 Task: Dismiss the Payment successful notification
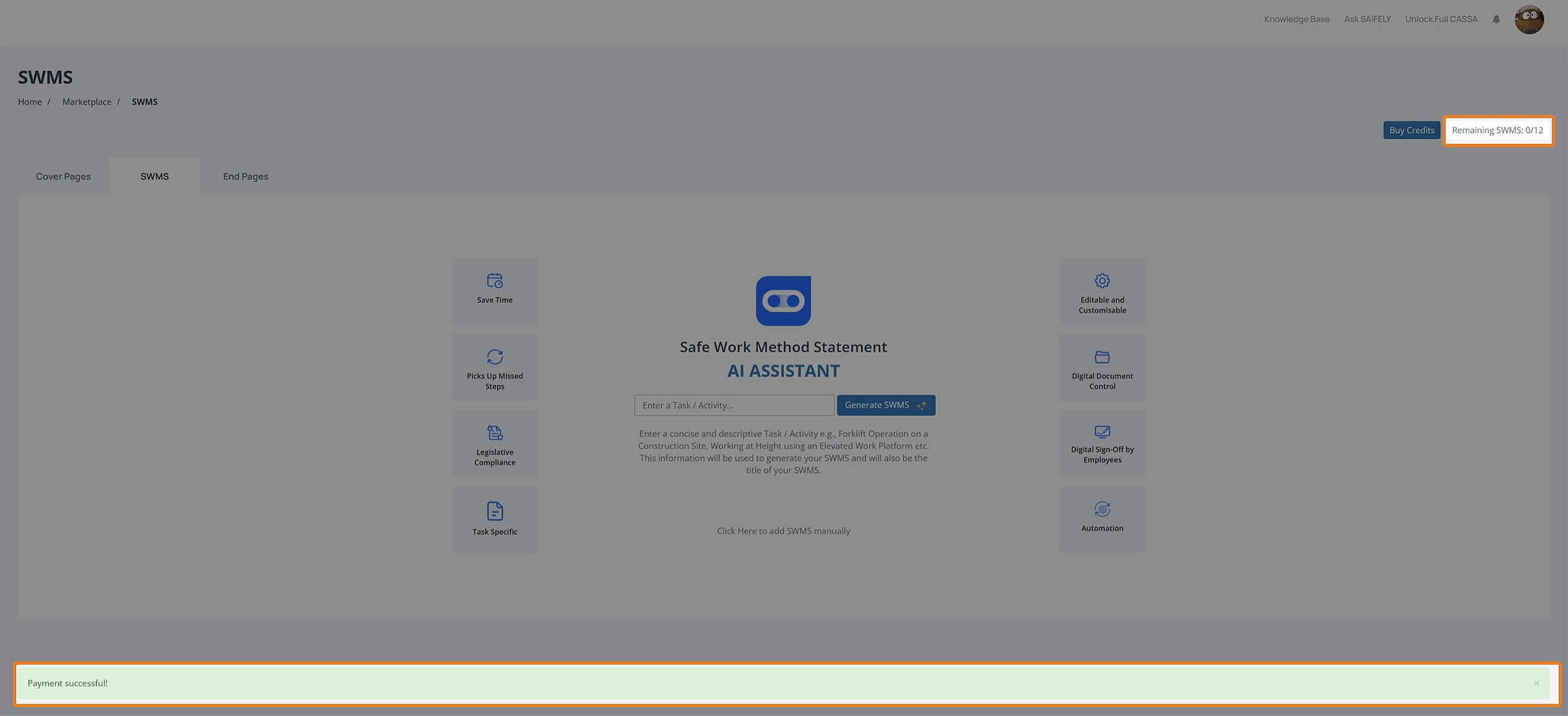1536,683
